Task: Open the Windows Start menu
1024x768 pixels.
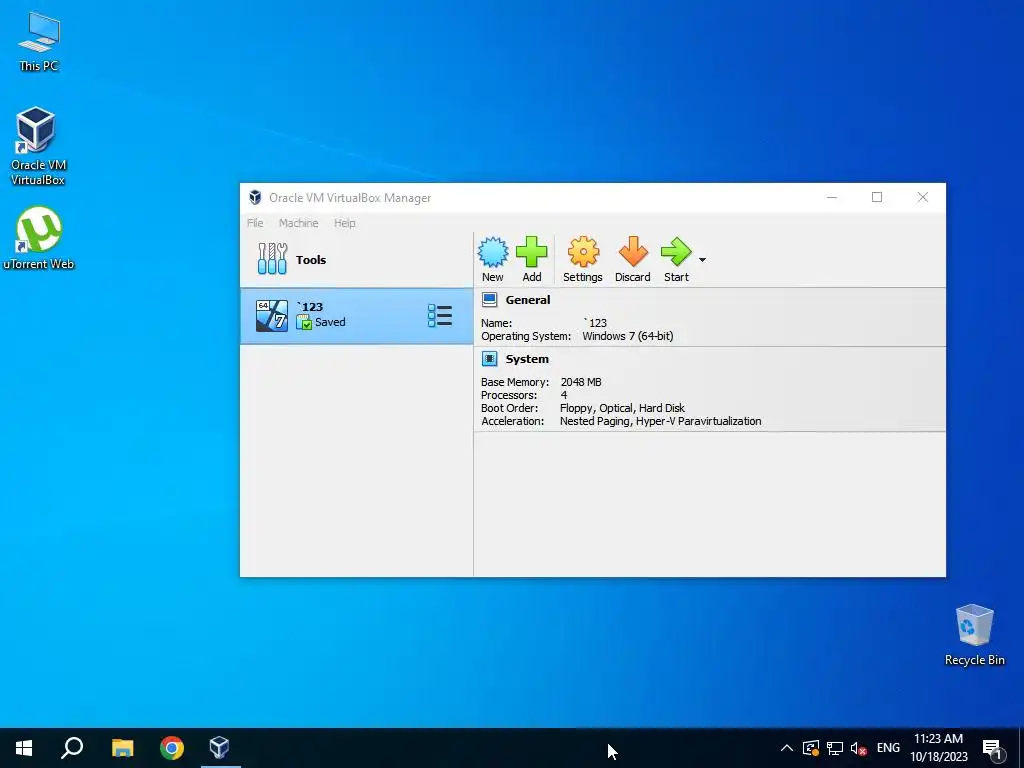Action: click(x=24, y=748)
